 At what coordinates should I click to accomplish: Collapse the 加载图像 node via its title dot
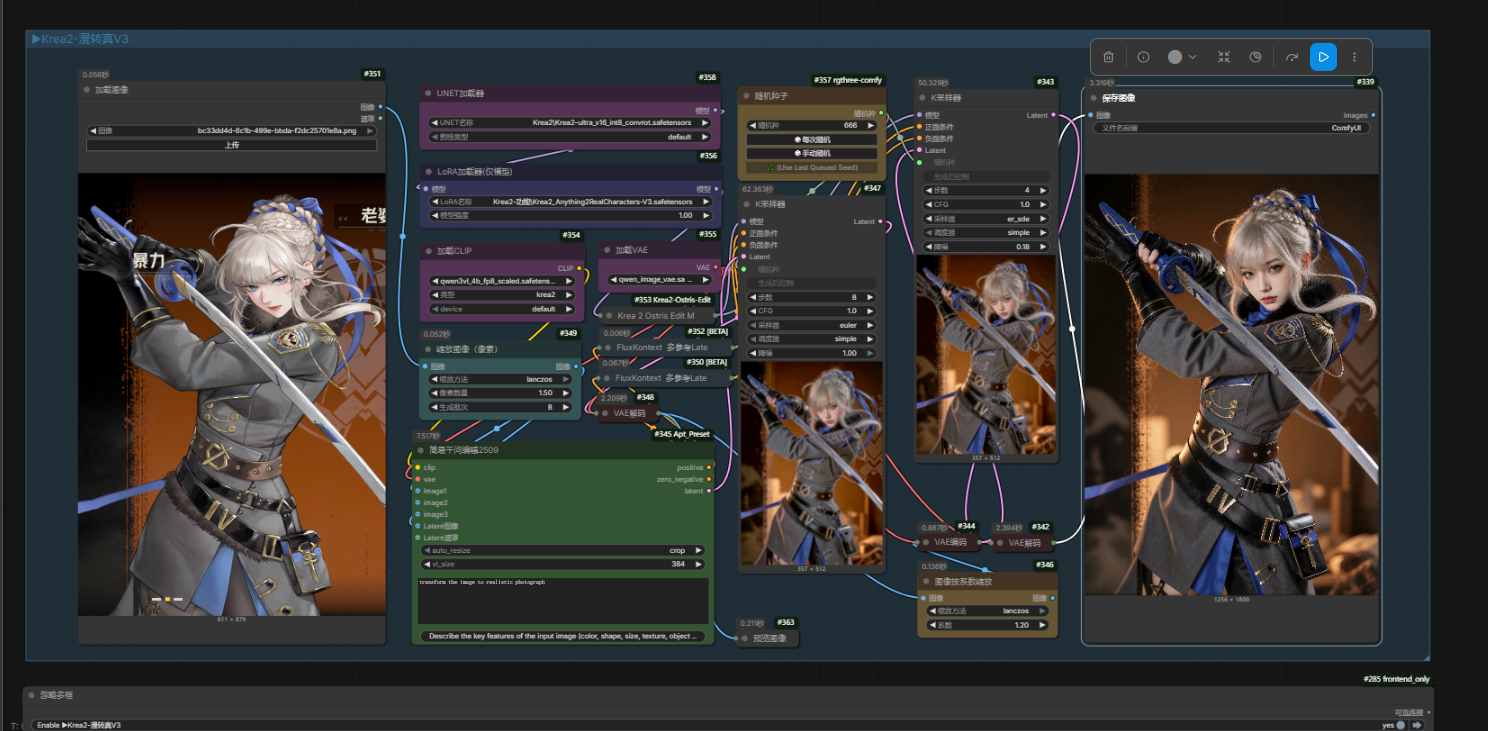click(88, 90)
